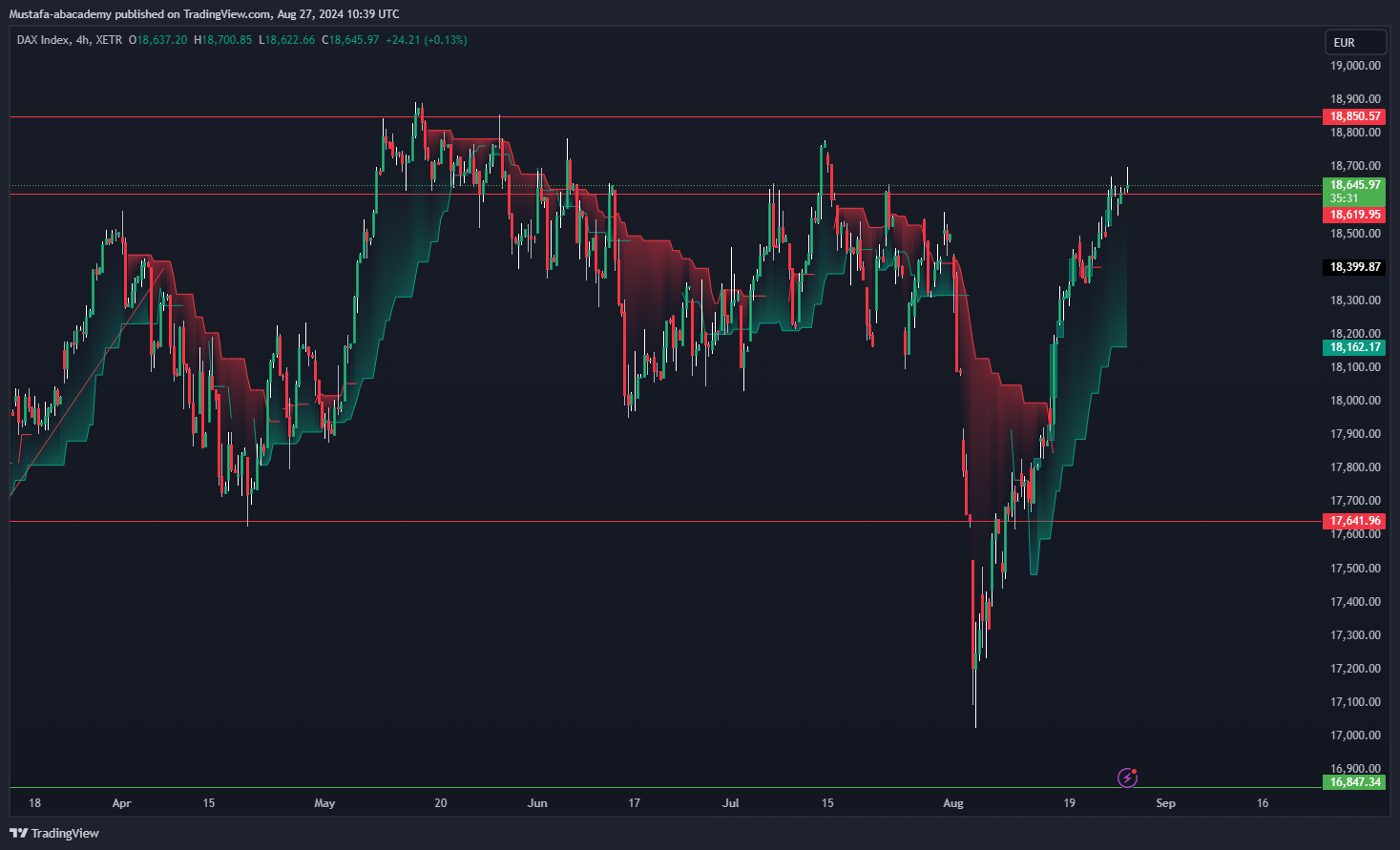Click the closing price C18,645.97 value

pos(350,40)
